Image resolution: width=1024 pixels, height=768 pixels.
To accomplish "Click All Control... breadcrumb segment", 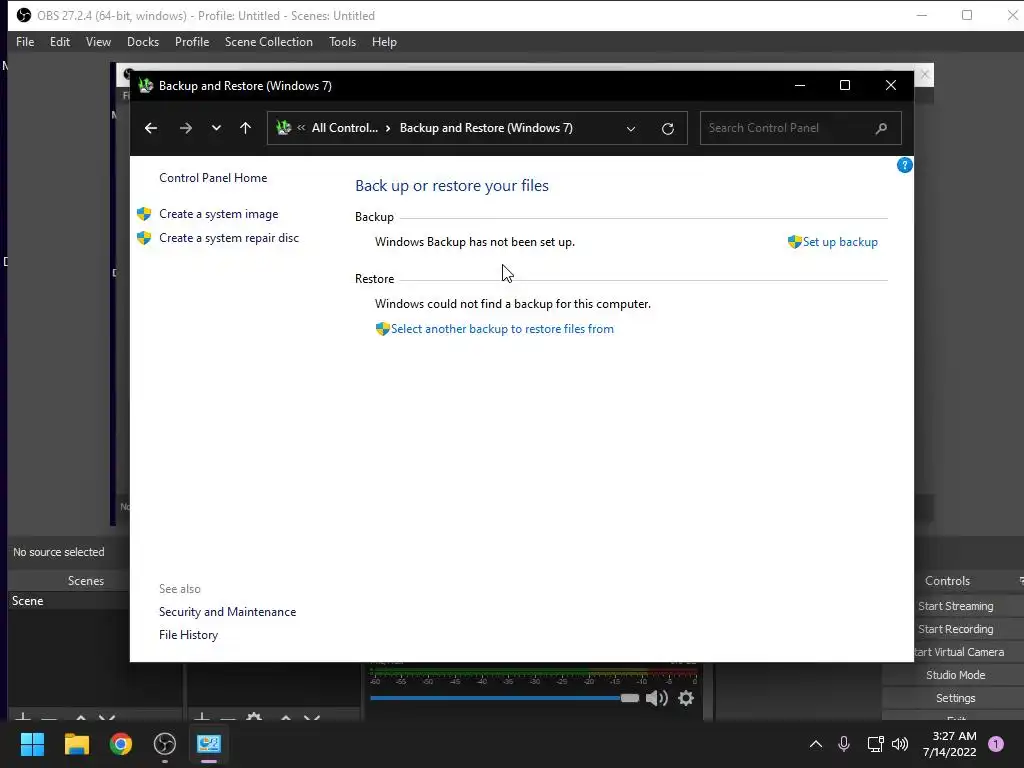I will click(345, 128).
